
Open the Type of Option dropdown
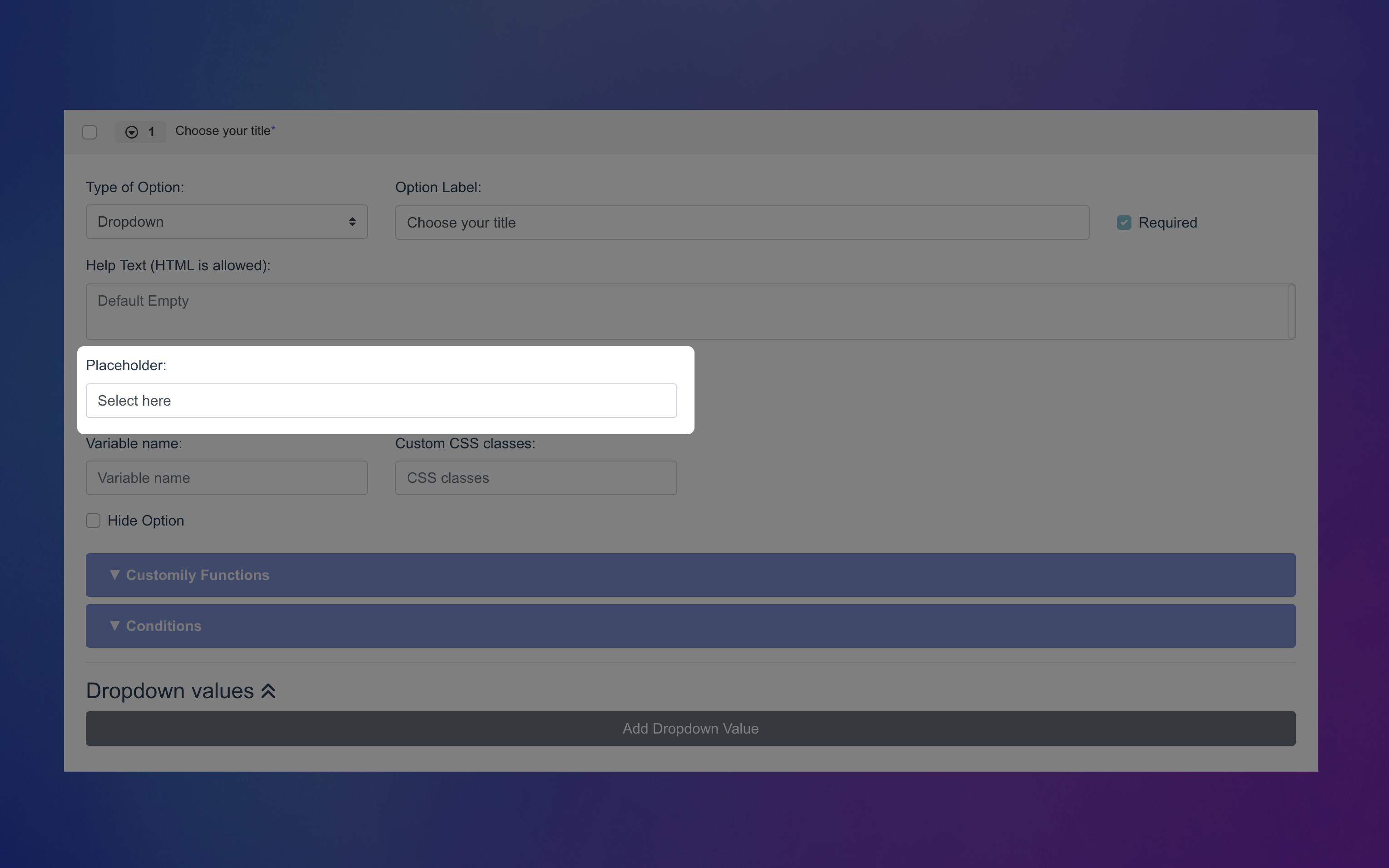point(226,222)
